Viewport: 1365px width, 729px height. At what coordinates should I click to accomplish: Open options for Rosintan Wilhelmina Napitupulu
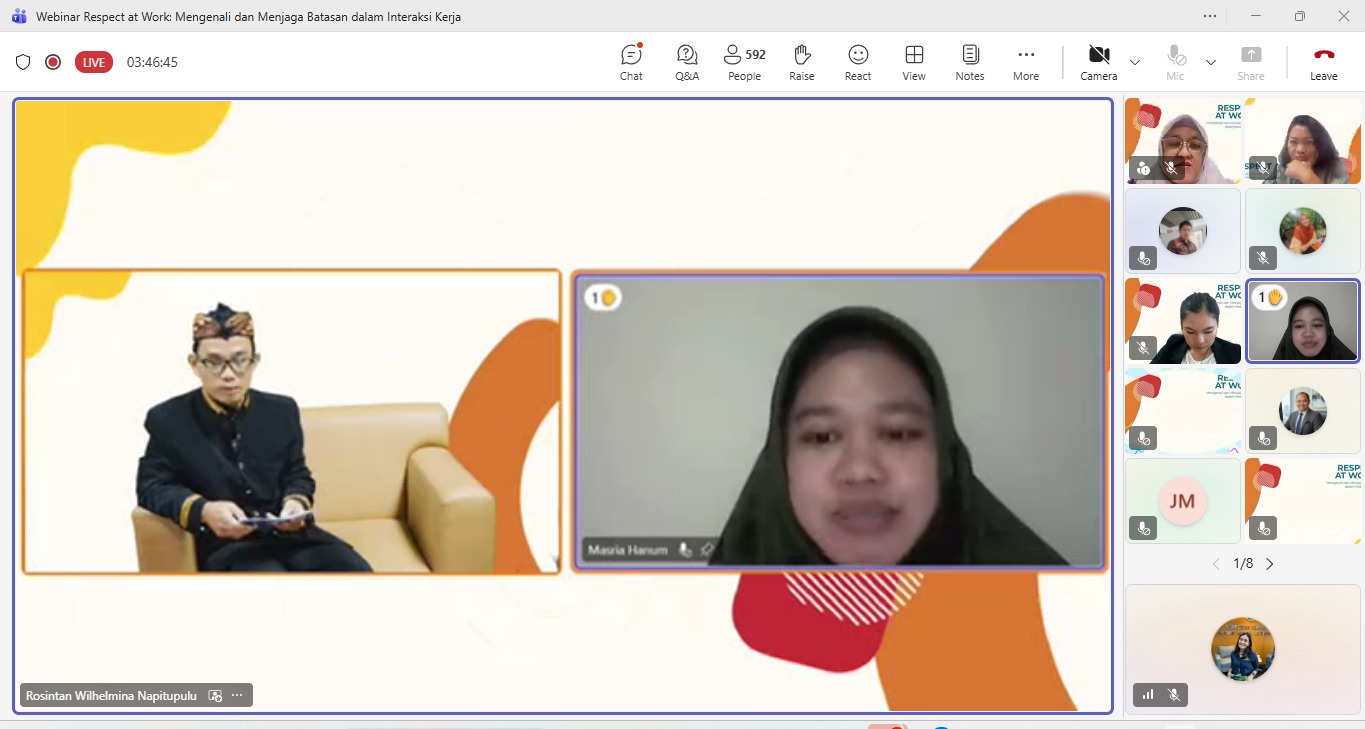coord(237,695)
